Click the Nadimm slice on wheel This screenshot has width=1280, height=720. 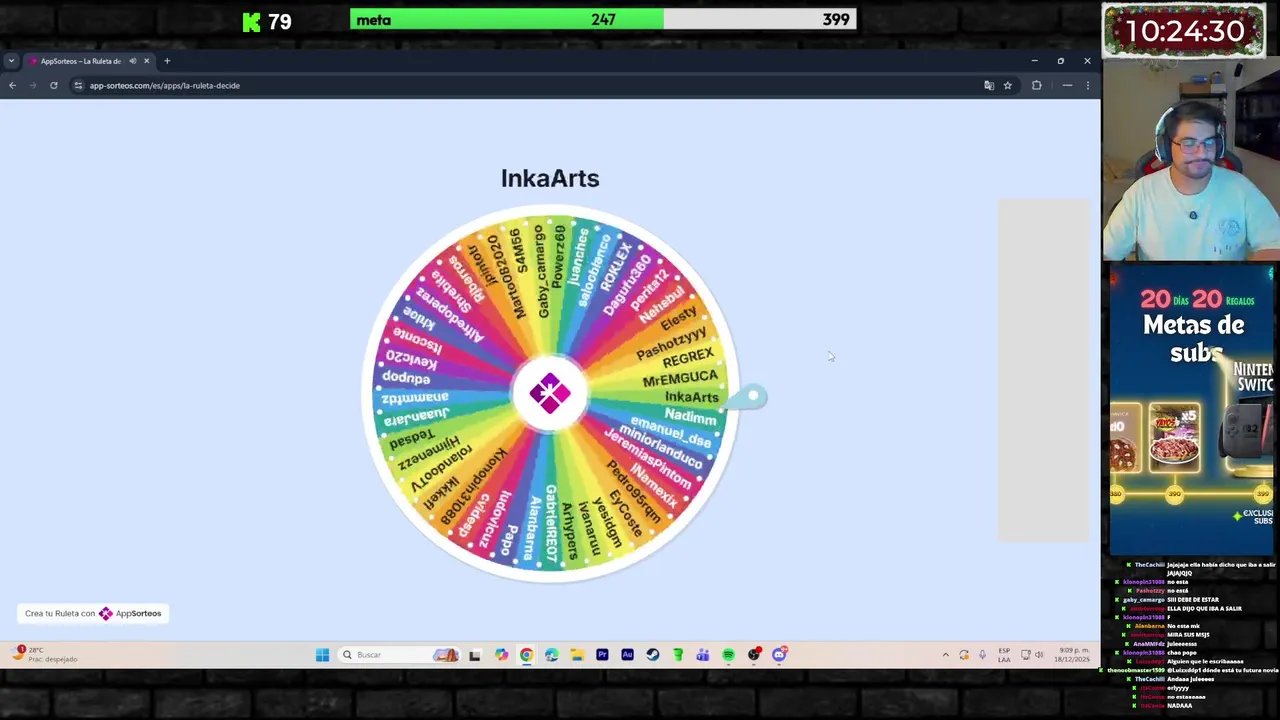[x=690, y=416]
